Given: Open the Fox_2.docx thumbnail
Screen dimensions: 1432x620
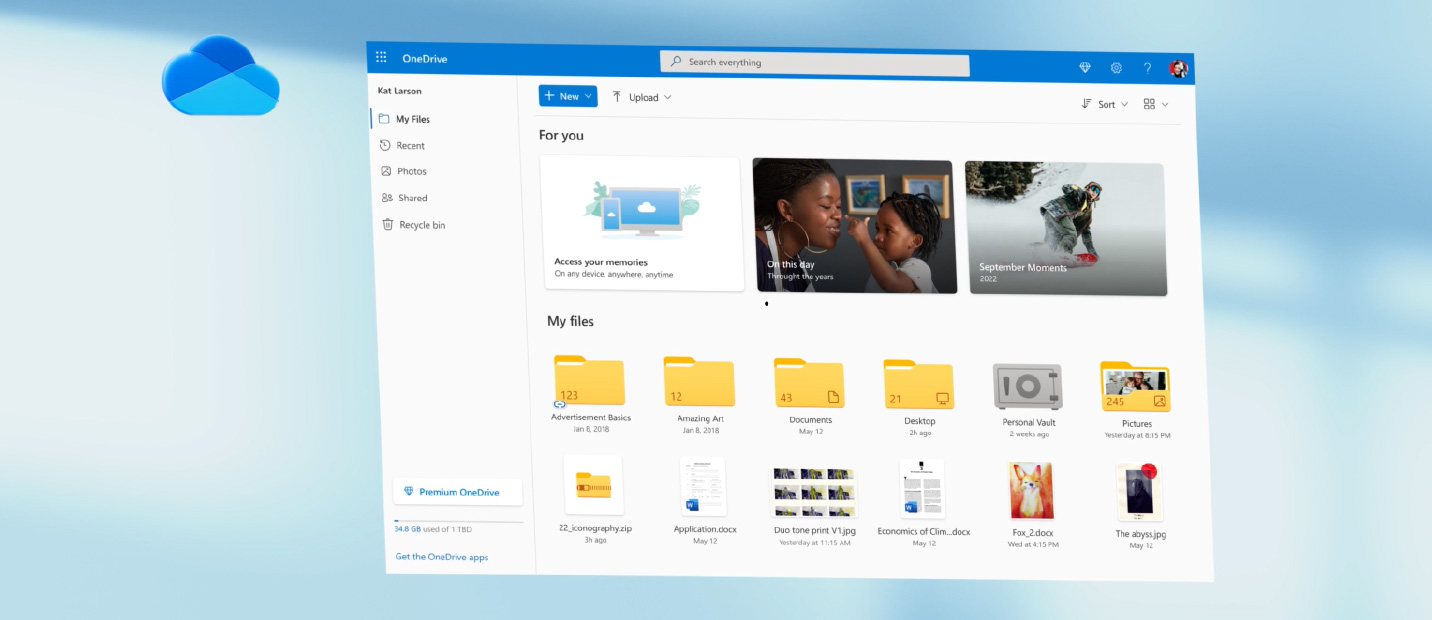Looking at the screenshot, I should (x=1031, y=492).
